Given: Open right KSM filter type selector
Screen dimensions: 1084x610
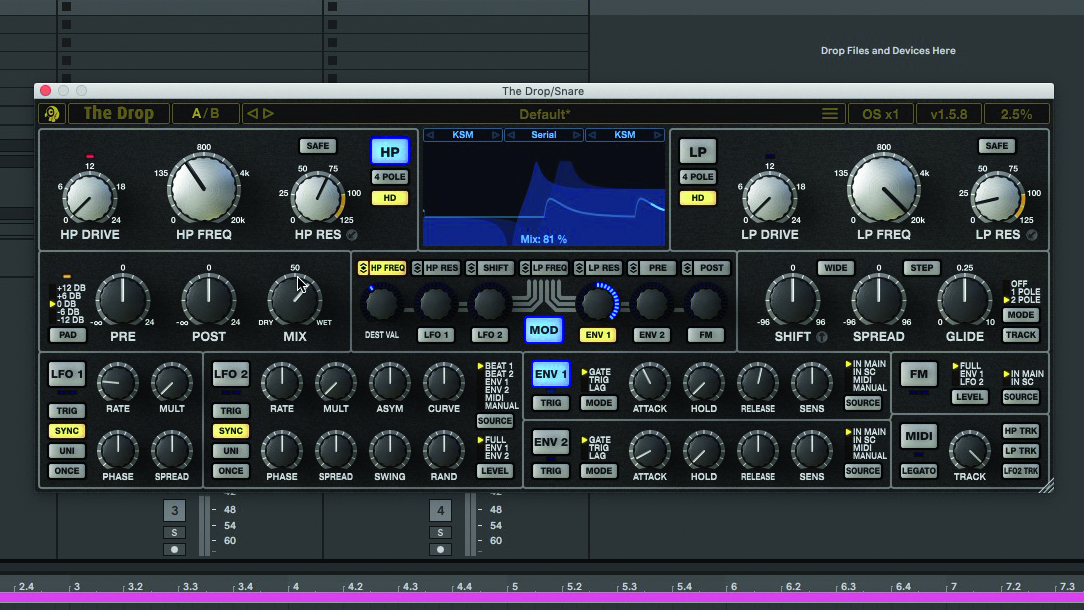Looking at the screenshot, I should (624, 135).
